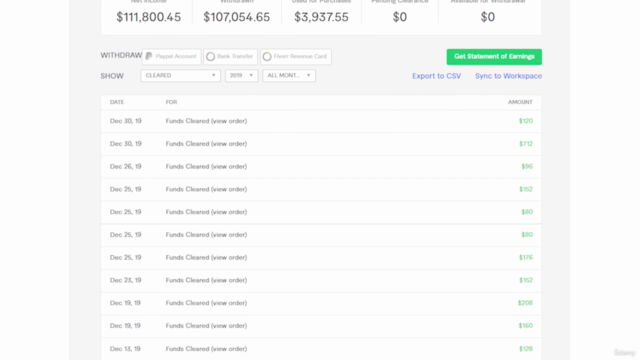This screenshot has height=360, width=640.
Task: Click the $96 amount
Action: coord(527,167)
